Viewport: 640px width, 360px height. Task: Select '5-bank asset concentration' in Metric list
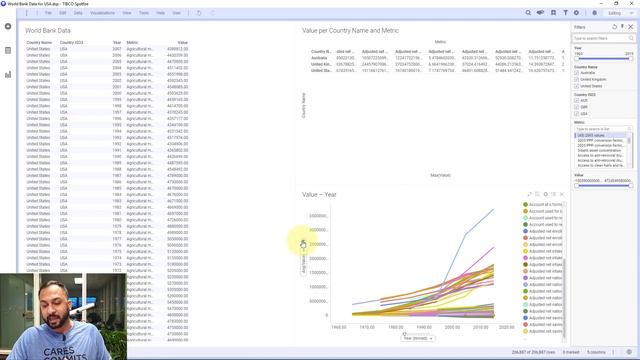pos(600,150)
